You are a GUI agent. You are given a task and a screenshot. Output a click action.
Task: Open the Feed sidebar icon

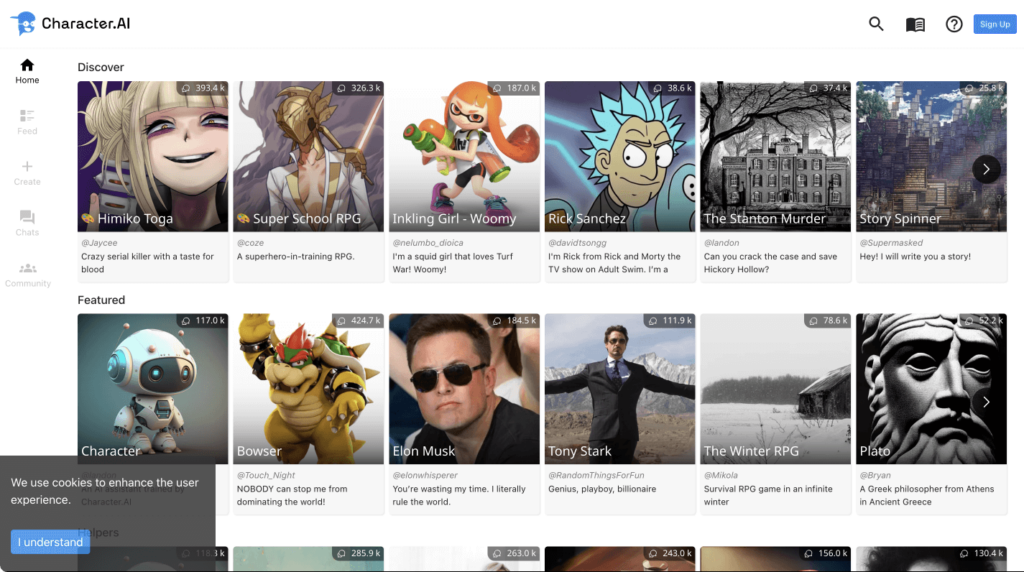[27, 122]
